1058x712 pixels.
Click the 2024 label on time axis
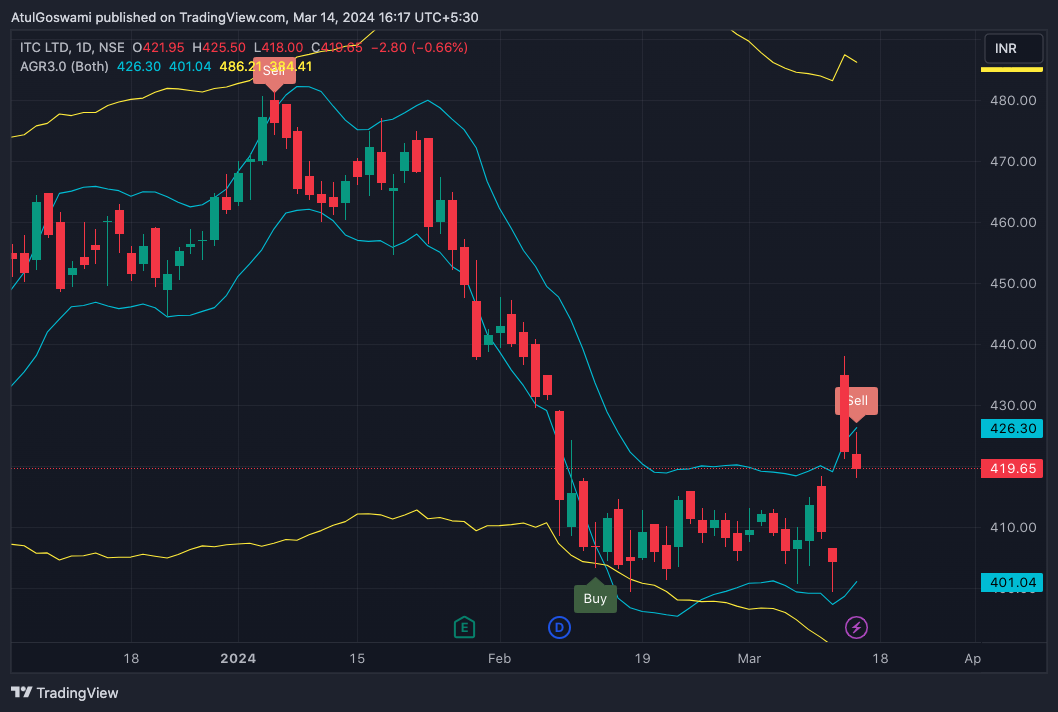click(238, 659)
